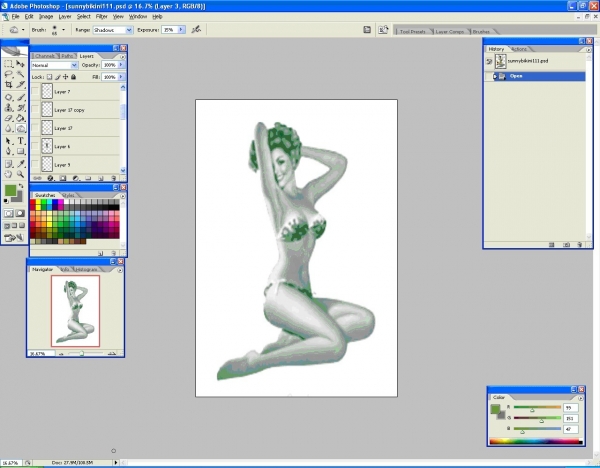Select the Hand tool
Screen dimensions: 600x468
[x=8, y=174]
